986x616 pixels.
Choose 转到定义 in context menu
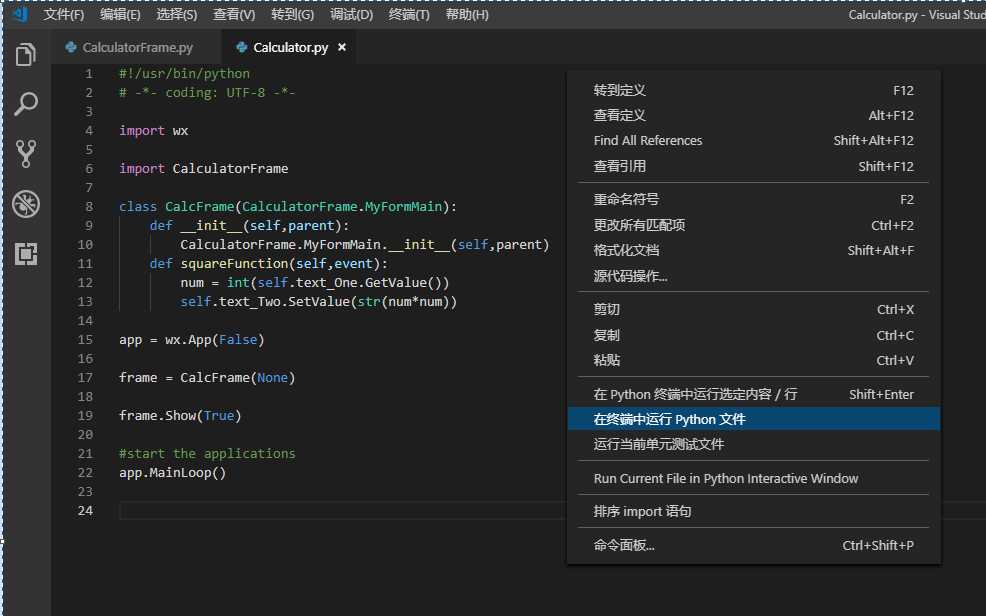(753, 91)
